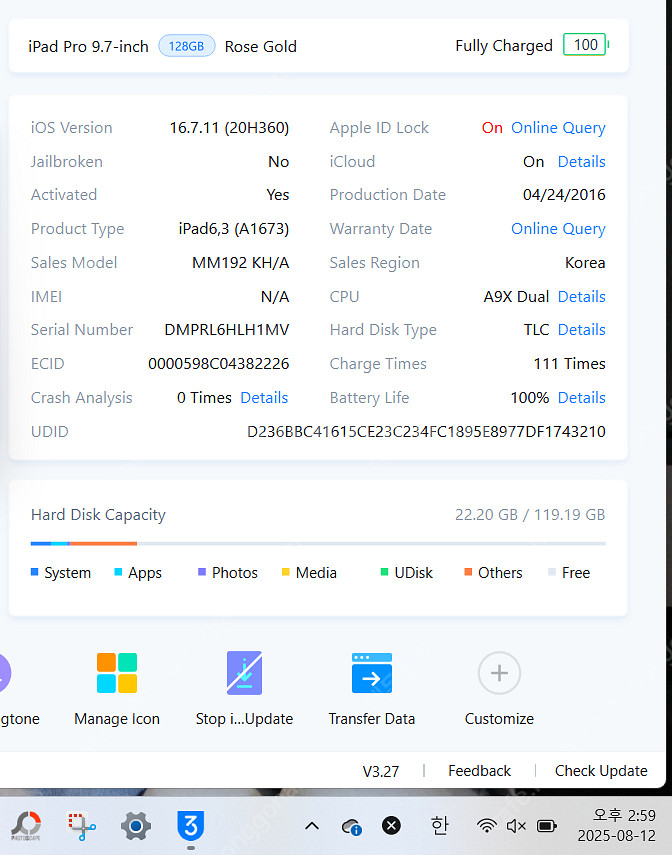Screen dimensions: 672x855
Task: Click the green UDisk legend swatch
Action: pos(384,572)
